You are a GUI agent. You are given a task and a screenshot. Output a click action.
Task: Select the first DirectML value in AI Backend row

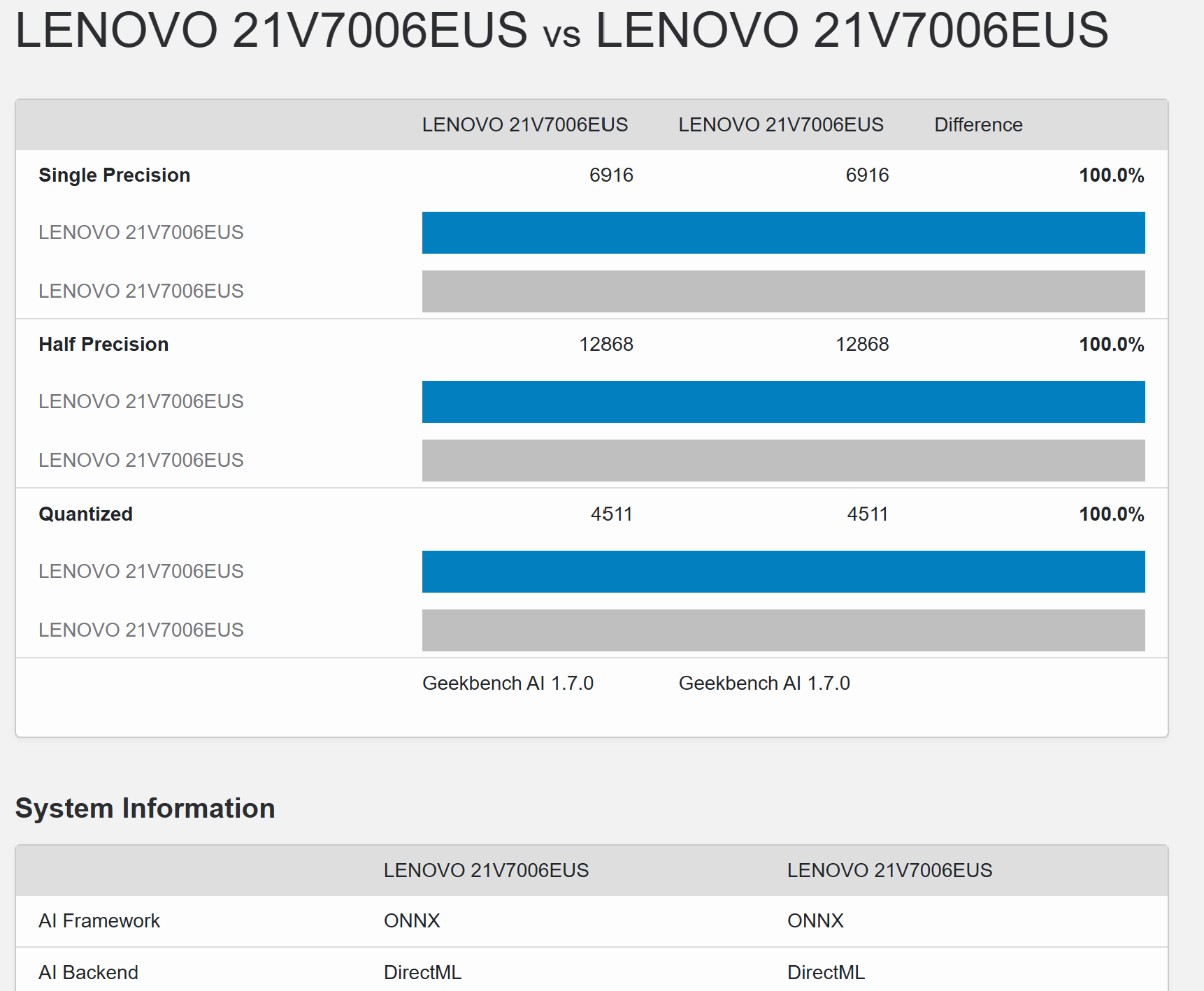(422, 972)
